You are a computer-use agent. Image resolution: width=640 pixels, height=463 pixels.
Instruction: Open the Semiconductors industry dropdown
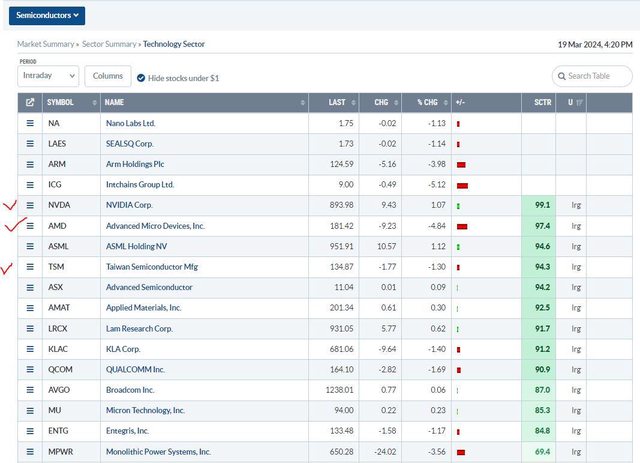[46, 15]
